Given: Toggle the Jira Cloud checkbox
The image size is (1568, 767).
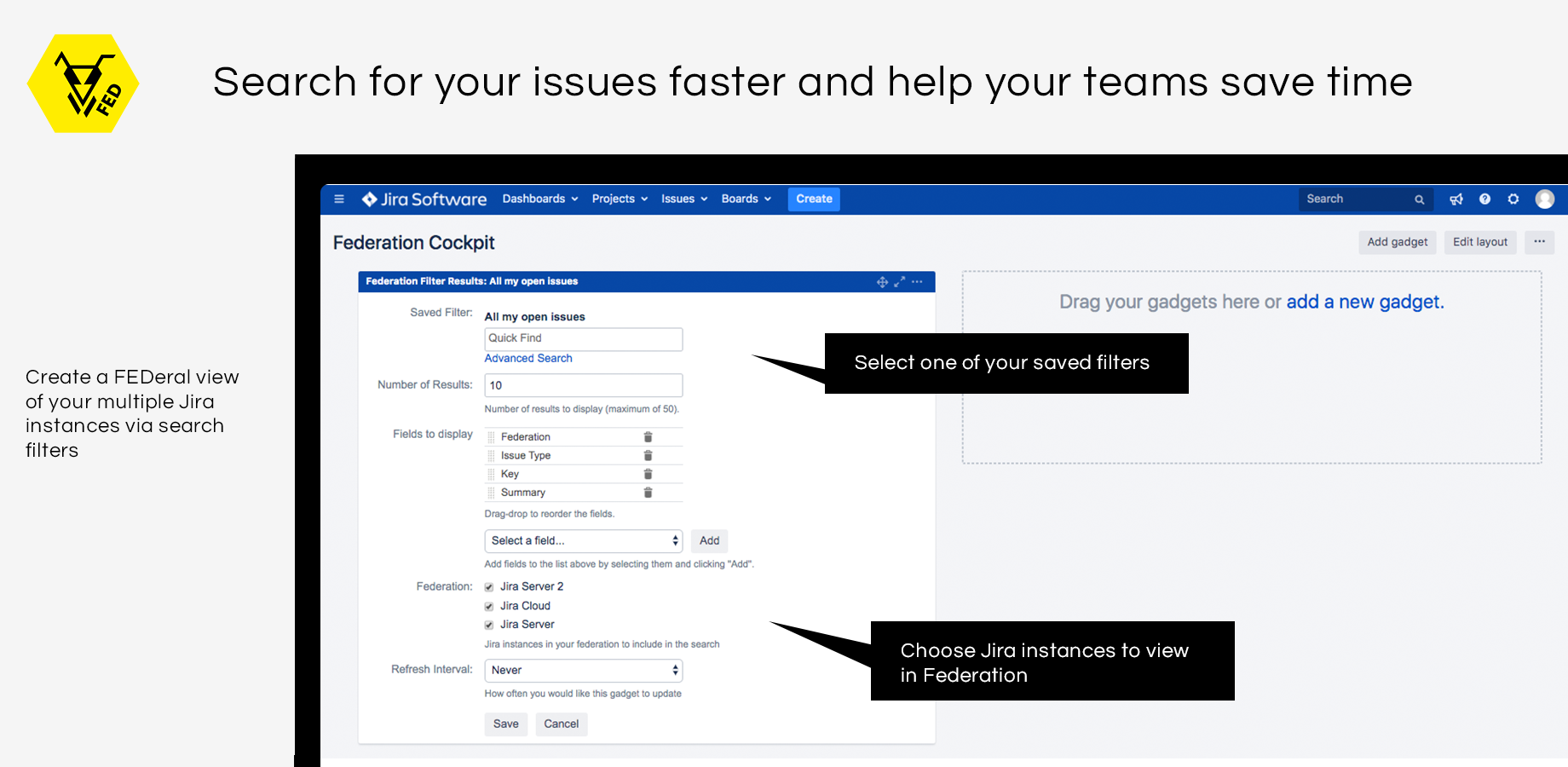Looking at the screenshot, I should (489, 607).
